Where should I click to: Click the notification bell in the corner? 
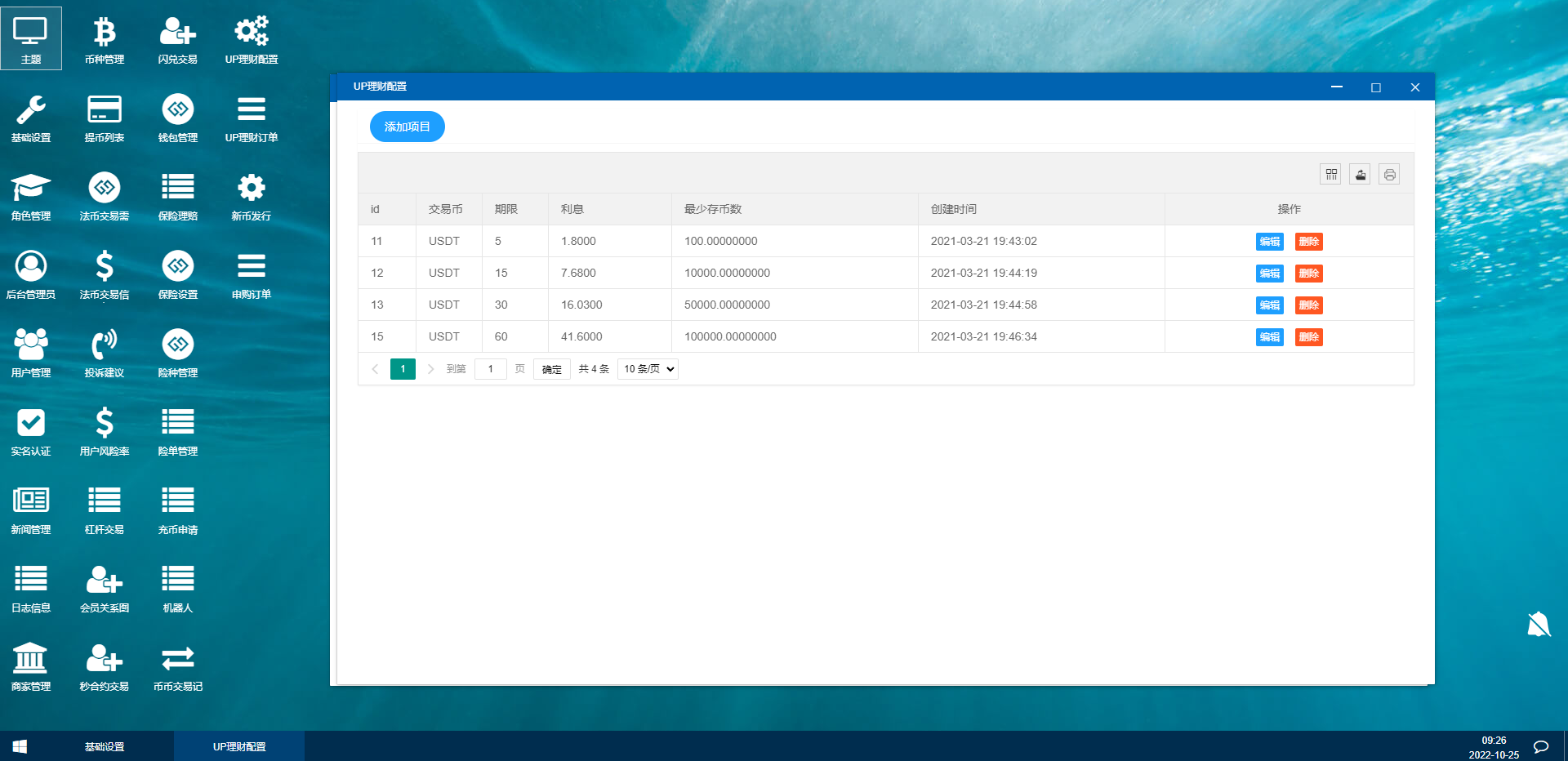pos(1539,625)
